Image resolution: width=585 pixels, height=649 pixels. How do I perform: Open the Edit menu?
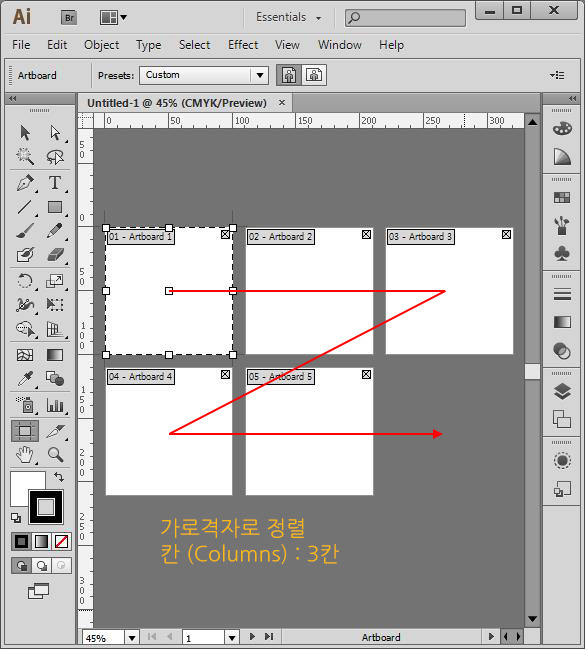(x=57, y=45)
